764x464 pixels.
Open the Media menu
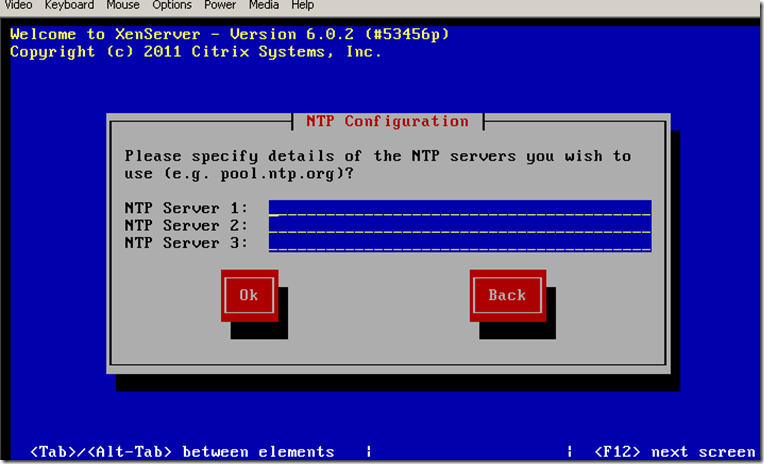[x=264, y=5]
